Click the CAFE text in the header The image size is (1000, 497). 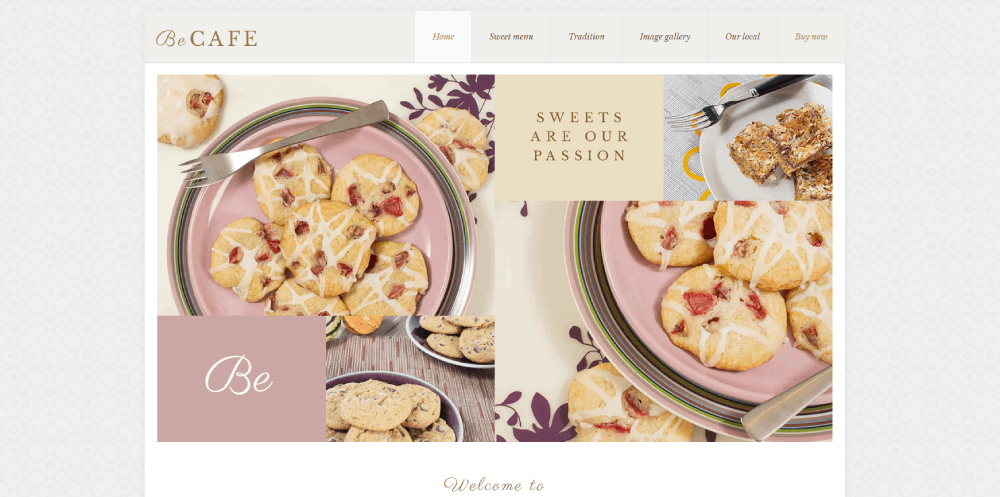pyautogui.click(x=224, y=39)
